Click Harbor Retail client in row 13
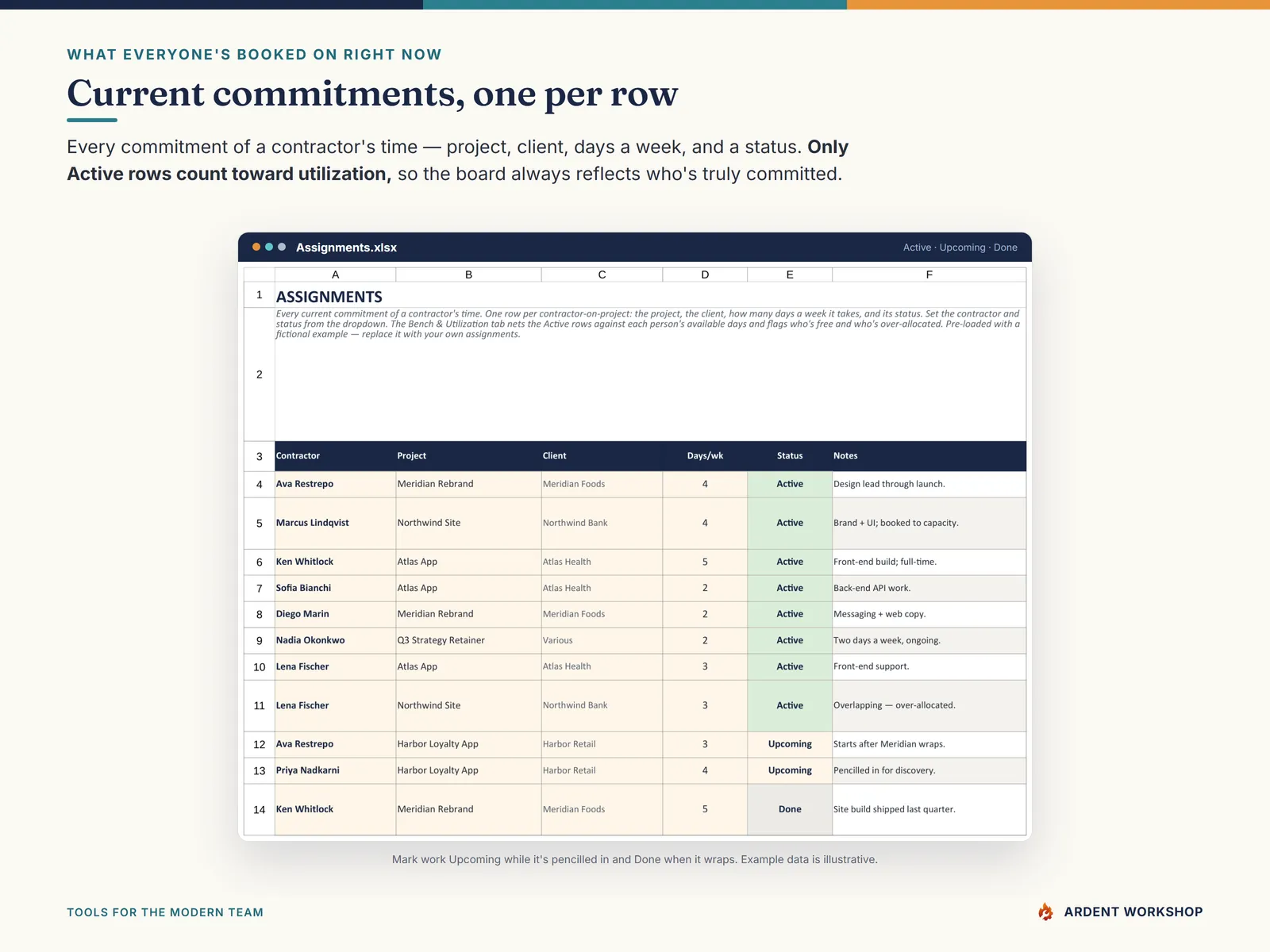1270x952 pixels. tap(602, 770)
